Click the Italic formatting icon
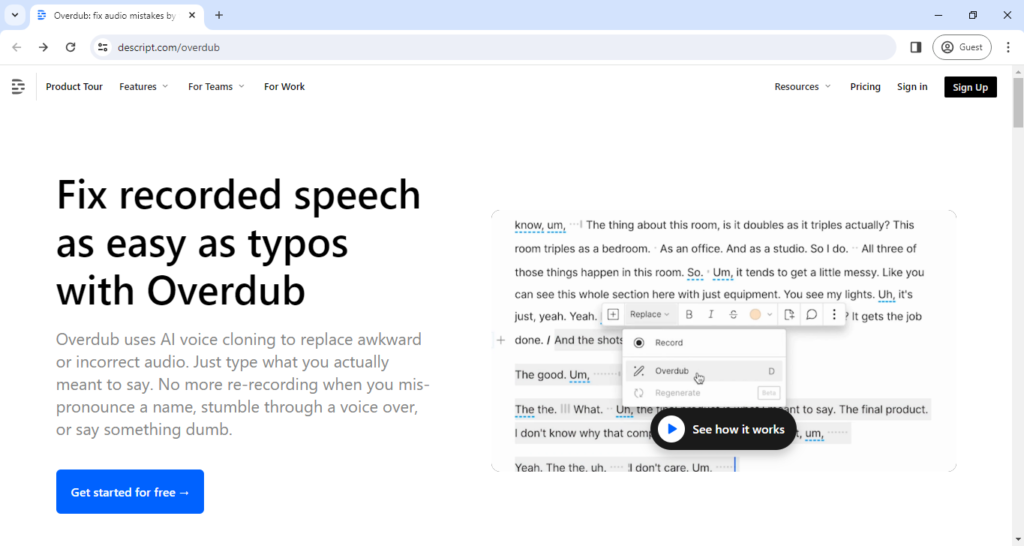The height and width of the screenshot is (546, 1024). tap(711, 315)
